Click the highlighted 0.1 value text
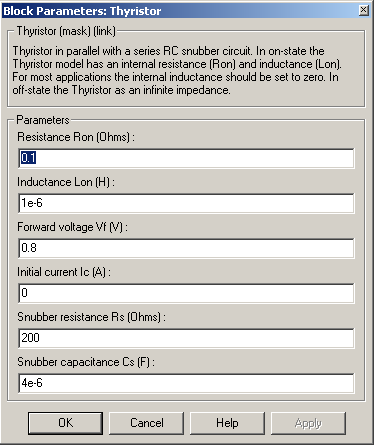The image size is (374, 445). [28, 158]
